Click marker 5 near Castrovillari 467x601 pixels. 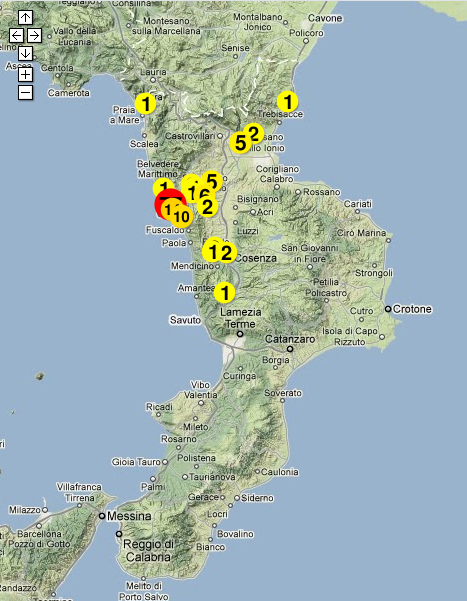[x=240, y=143]
